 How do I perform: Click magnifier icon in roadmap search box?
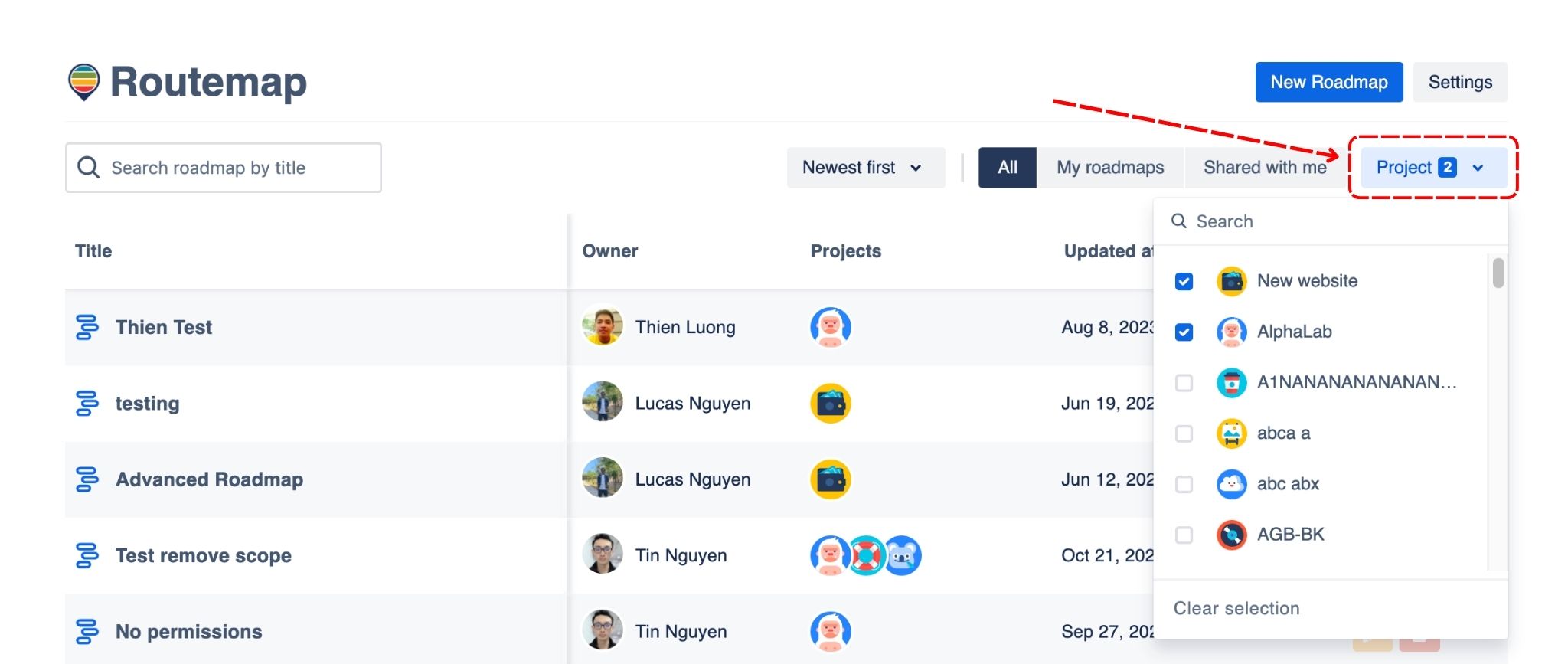[x=89, y=168]
